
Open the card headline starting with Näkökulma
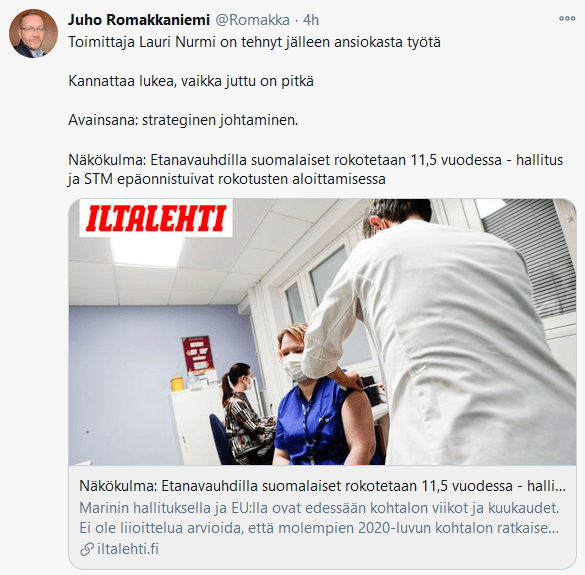tap(322, 486)
